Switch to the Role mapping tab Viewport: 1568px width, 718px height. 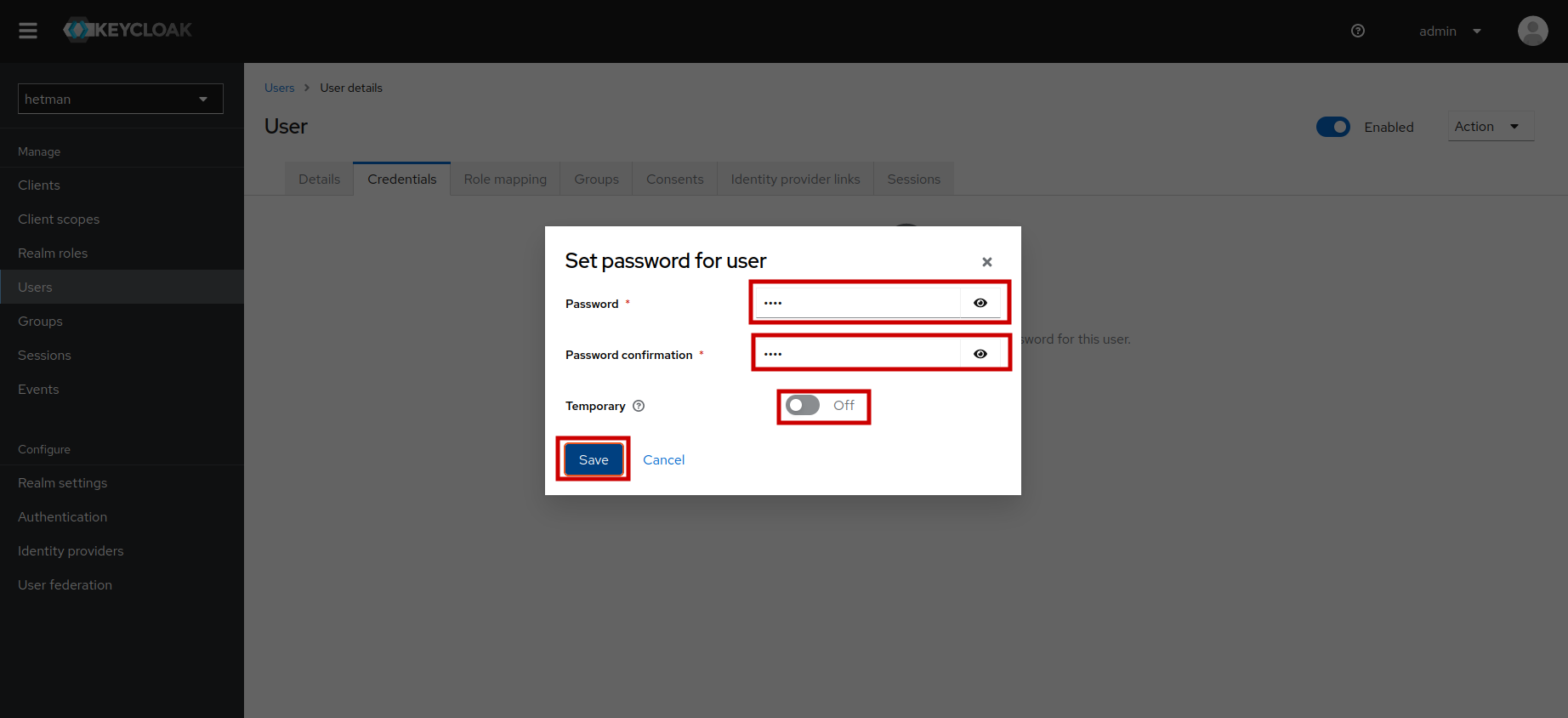pos(505,179)
